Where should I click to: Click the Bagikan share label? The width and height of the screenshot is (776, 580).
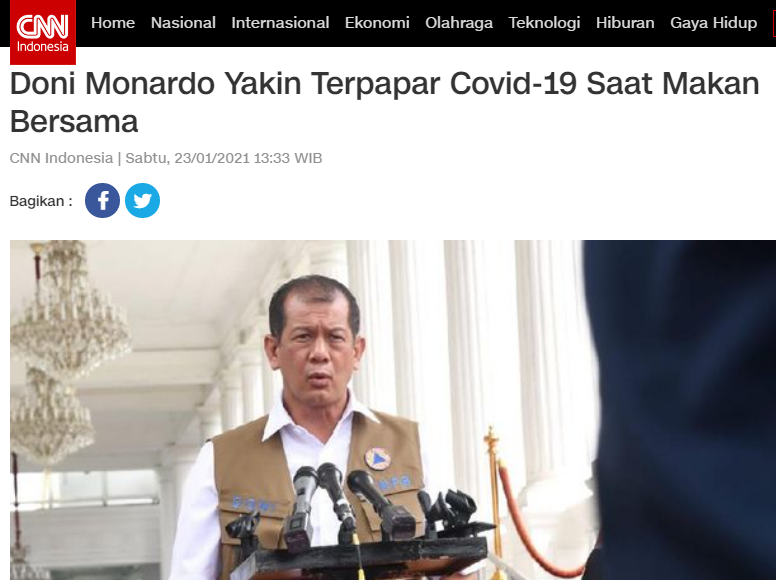41,201
